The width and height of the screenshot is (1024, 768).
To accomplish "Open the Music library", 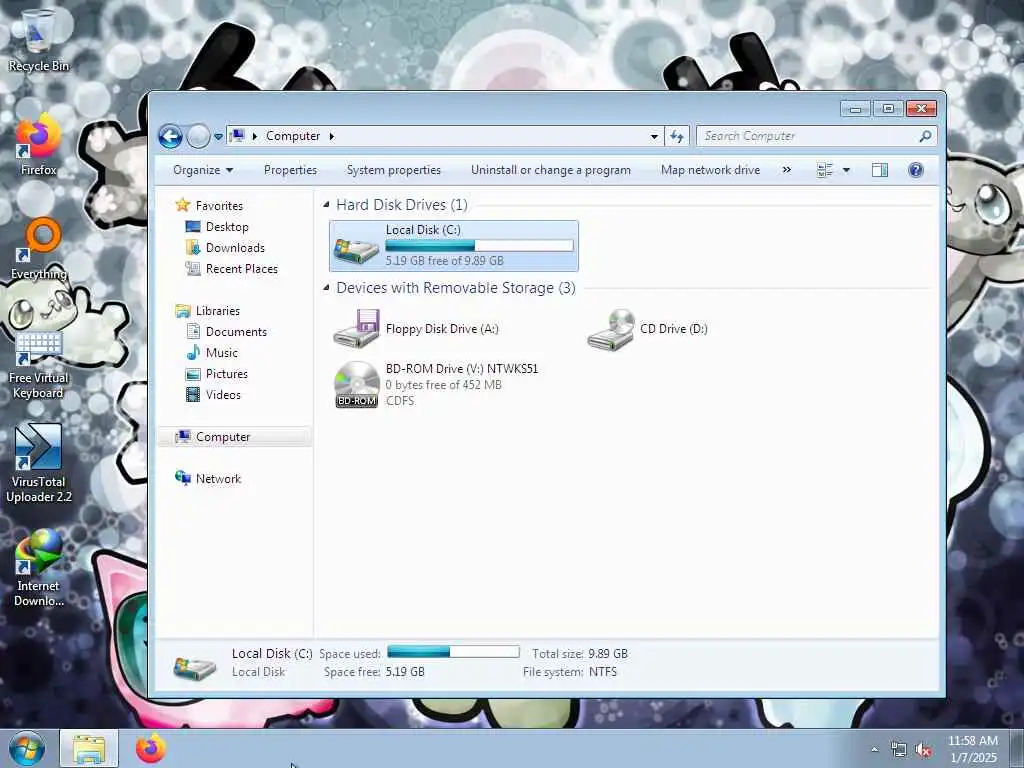I will pyautogui.click(x=221, y=353).
